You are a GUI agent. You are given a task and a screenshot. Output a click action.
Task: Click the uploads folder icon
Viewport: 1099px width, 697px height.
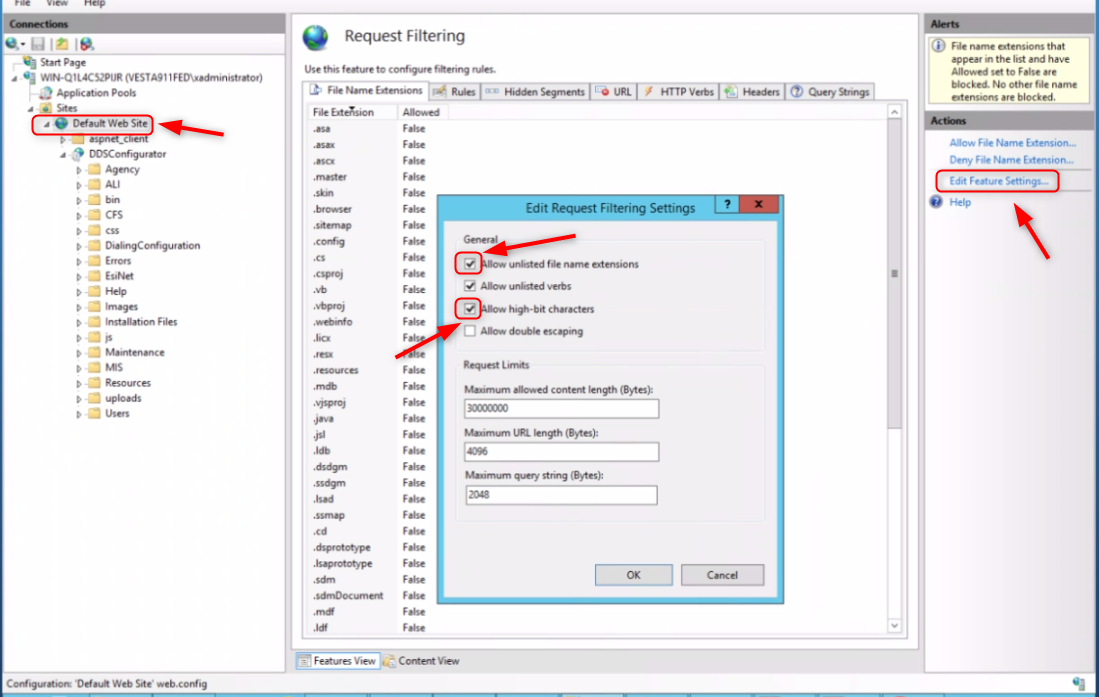point(94,398)
